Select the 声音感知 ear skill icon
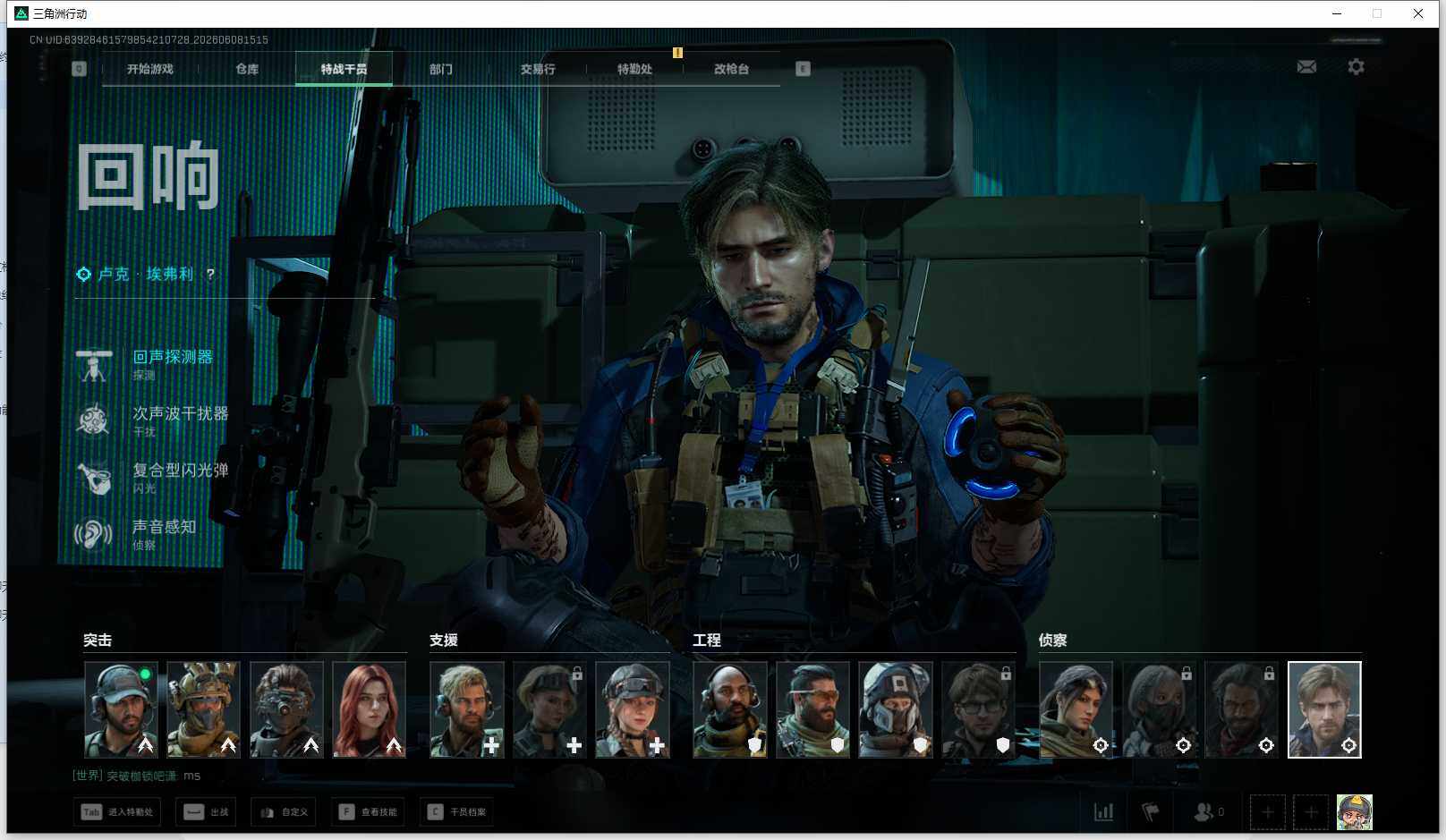1446x840 pixels. pos(94,534)
